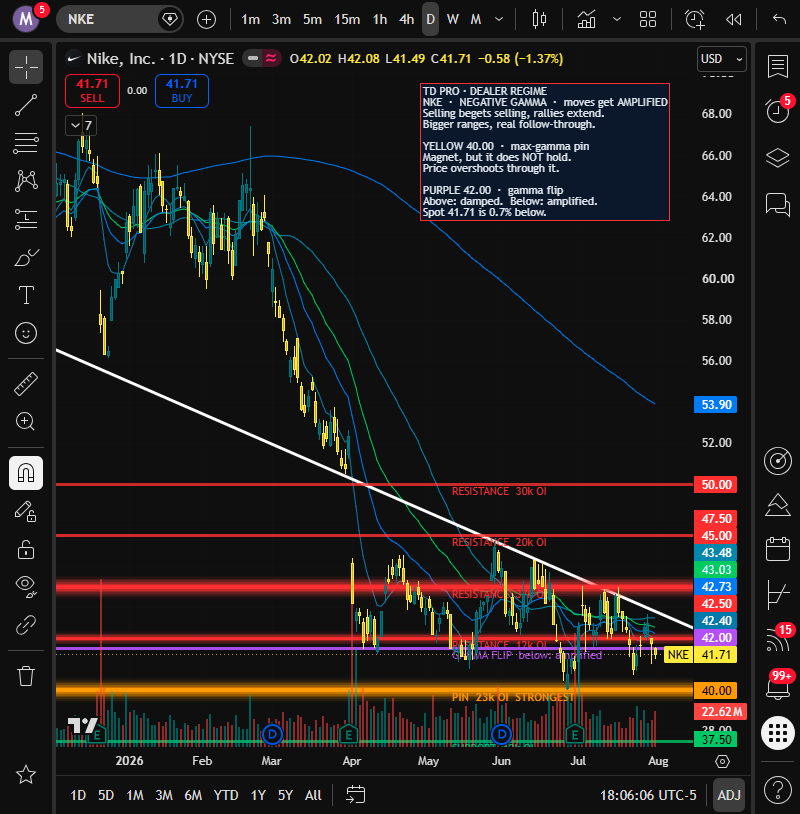
Task: Set date range to YTD
Action: pos(226,795)
